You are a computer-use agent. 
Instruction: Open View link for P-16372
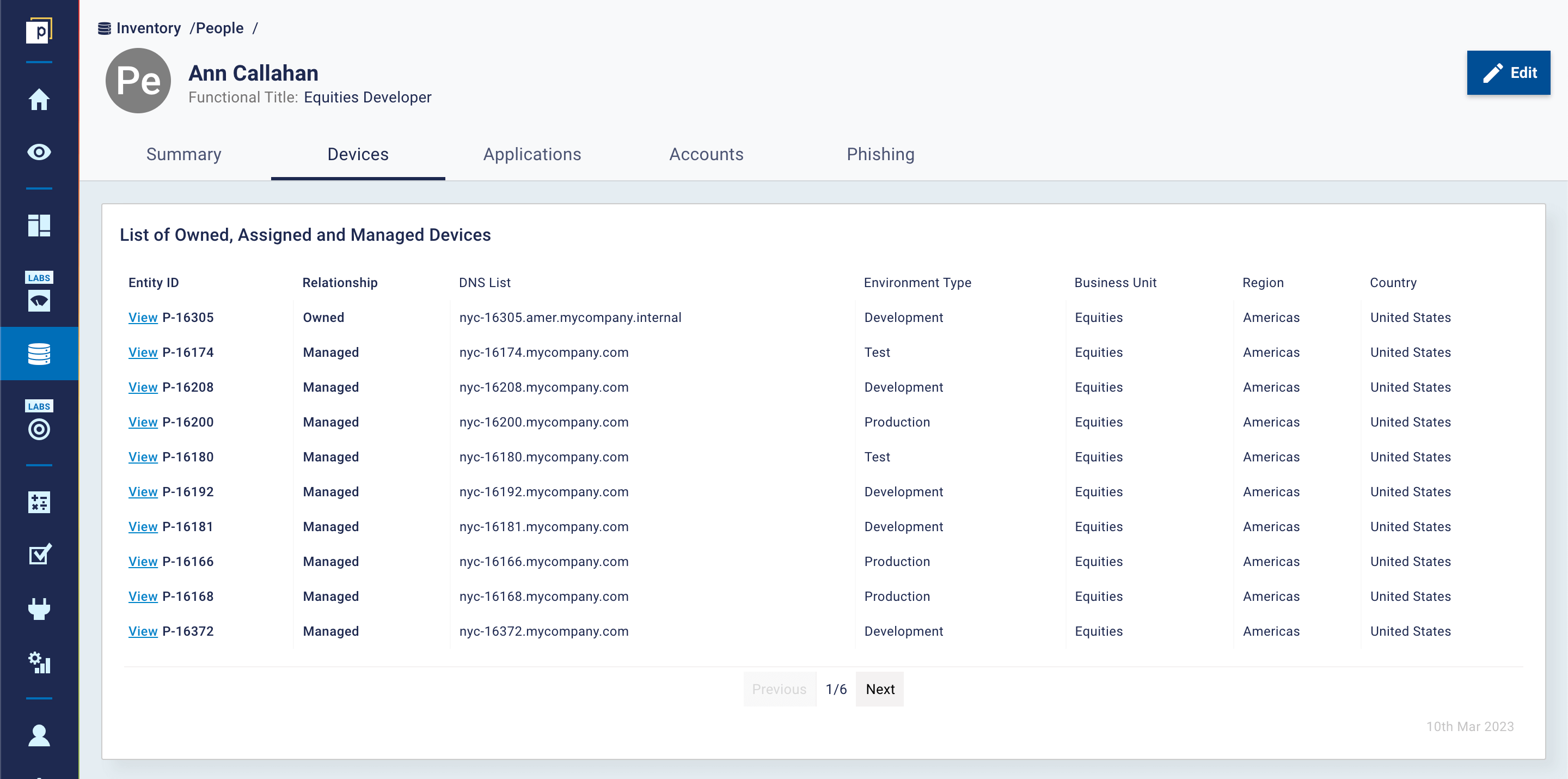tap(143, 631)
